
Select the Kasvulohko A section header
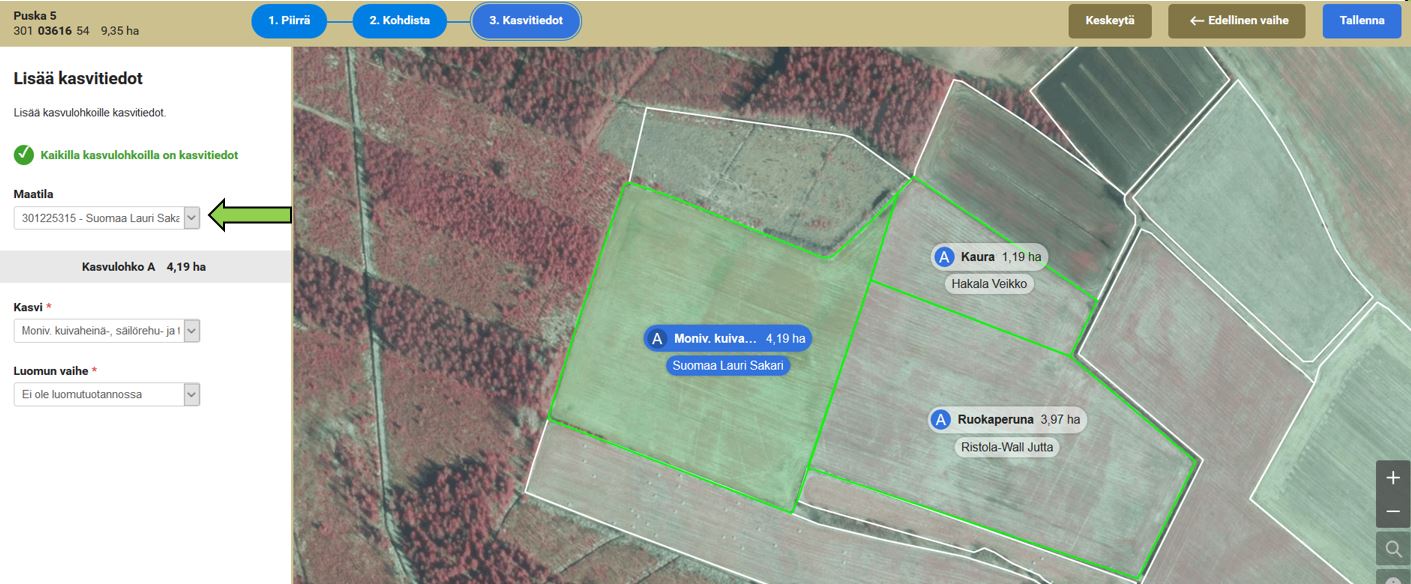click(x=145, y=267)
